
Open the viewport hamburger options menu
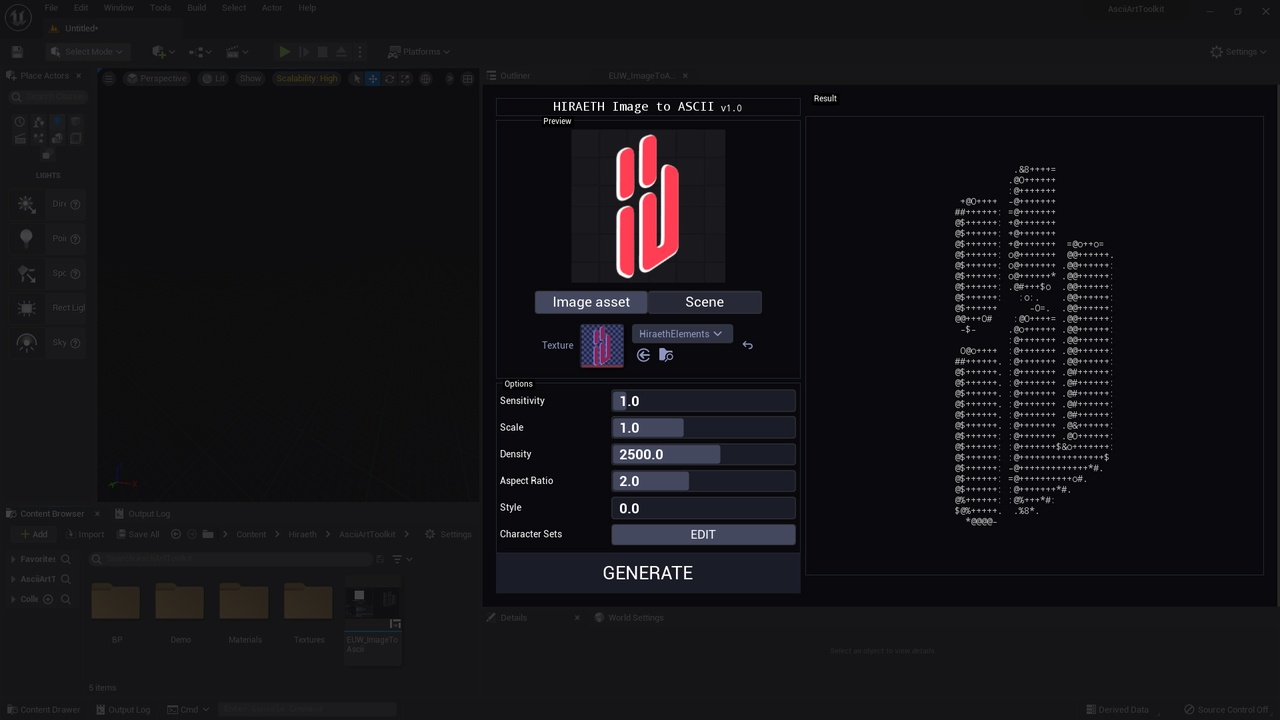pos(109,79)
